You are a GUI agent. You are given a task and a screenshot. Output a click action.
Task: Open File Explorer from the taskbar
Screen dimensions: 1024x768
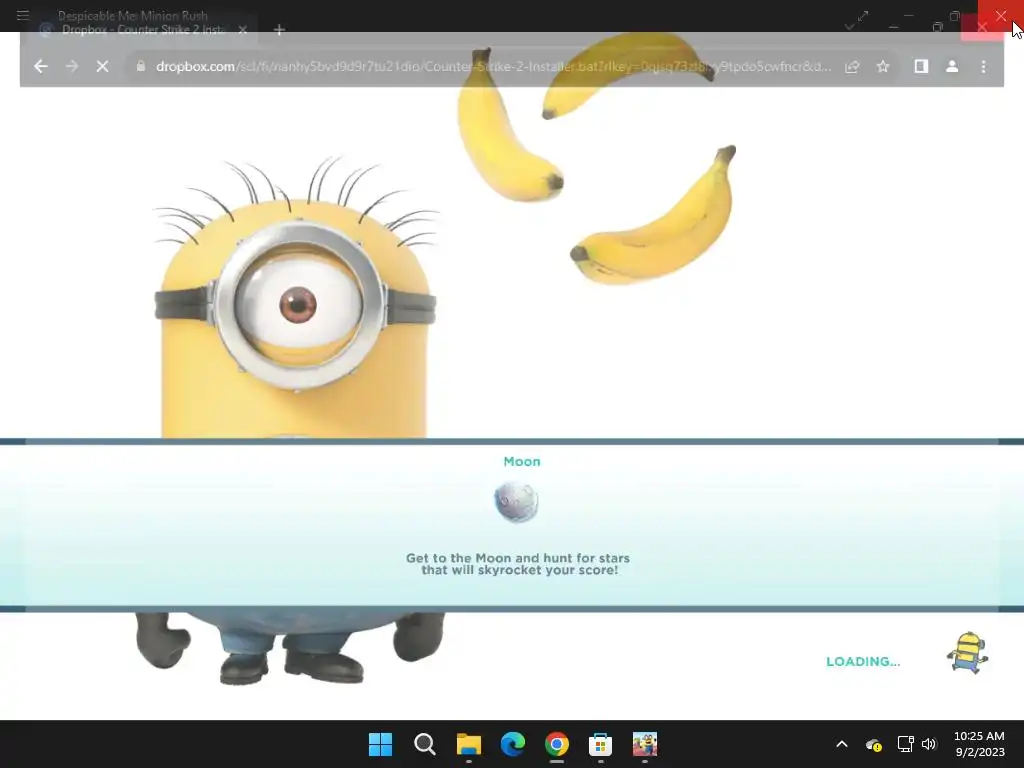pos(469,744)
